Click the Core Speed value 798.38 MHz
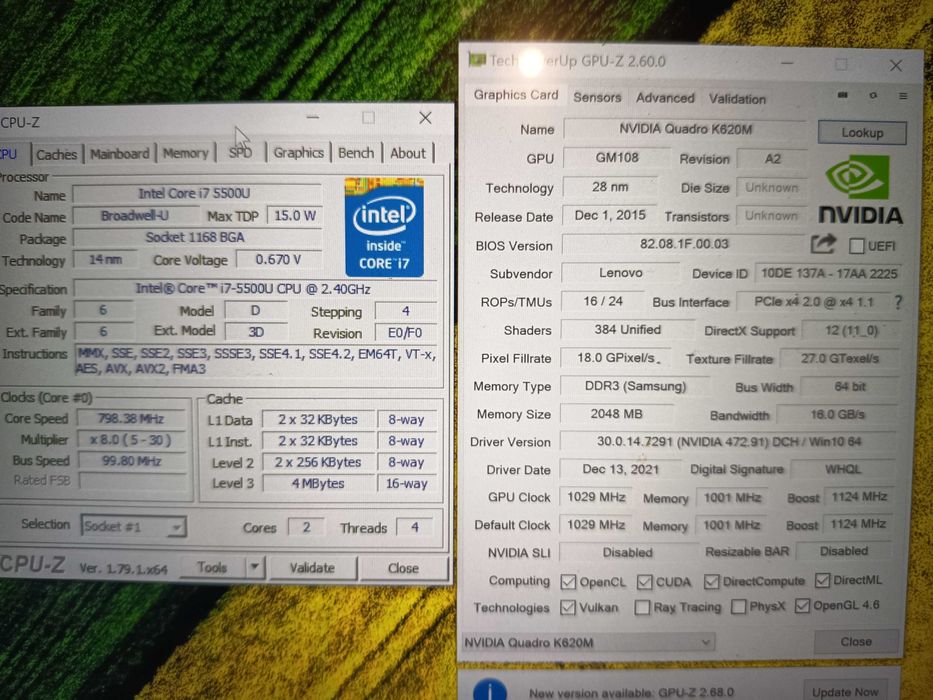The width and height of the screenshot is (933, 700). tap(131, 418)
